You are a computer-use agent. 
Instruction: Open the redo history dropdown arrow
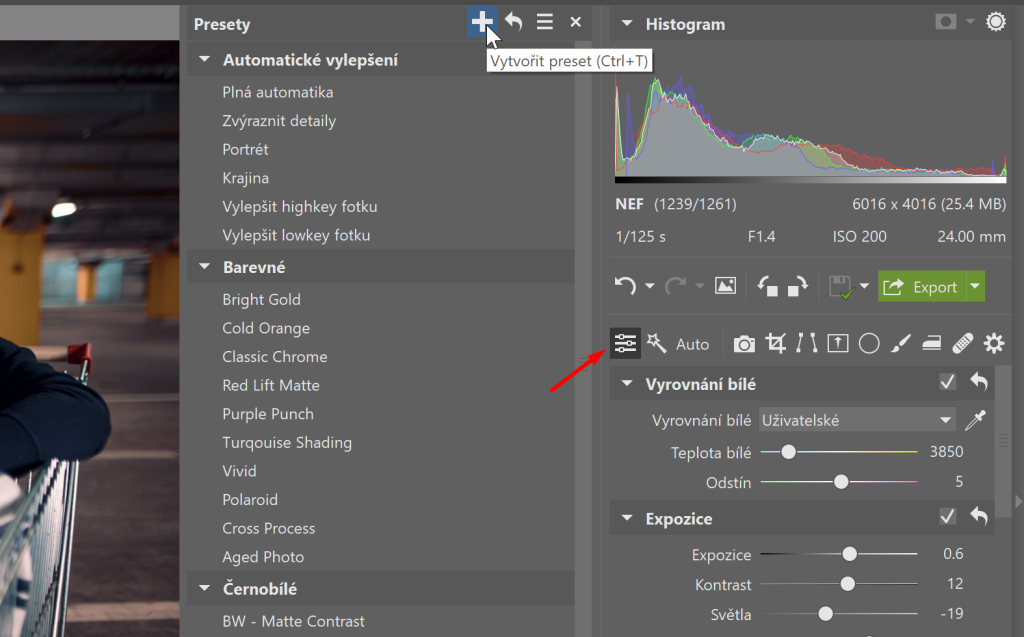[699, 286]
